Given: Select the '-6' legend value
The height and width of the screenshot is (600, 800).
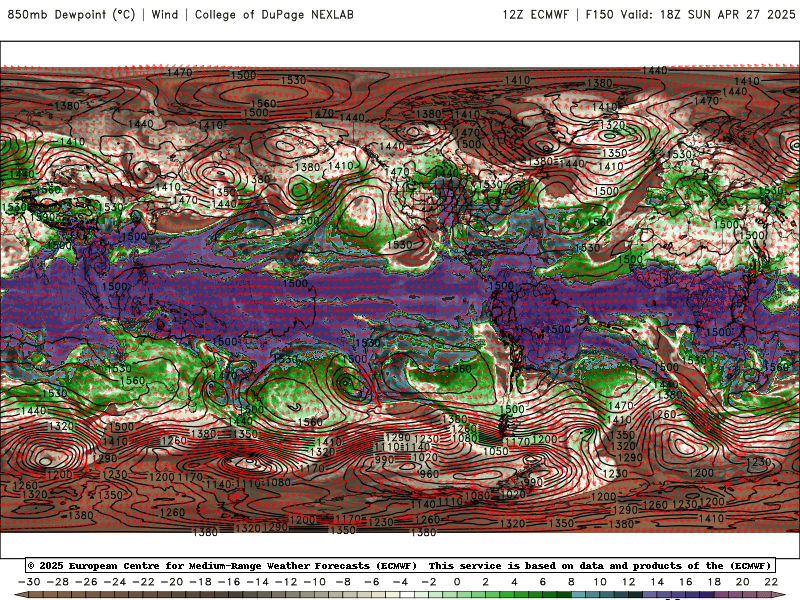Looking at the screenshot, I should (371, 582).
